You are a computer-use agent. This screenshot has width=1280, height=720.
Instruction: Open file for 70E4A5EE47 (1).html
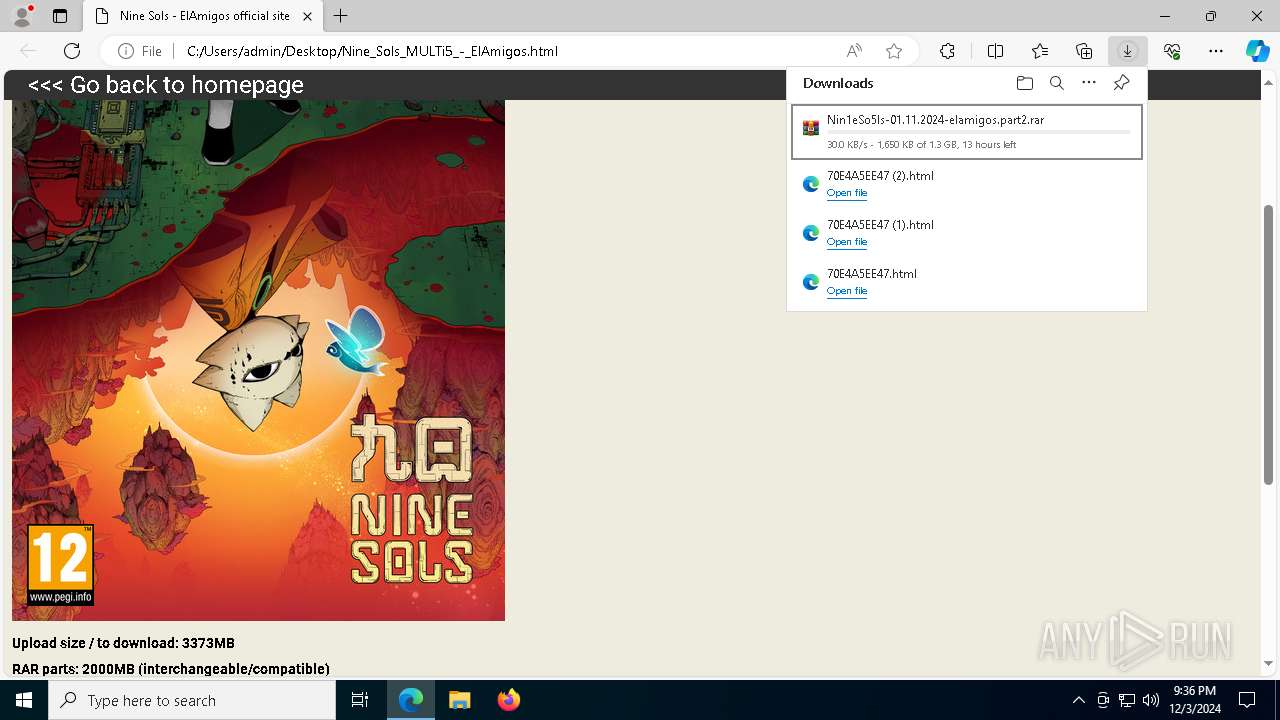(x=847, y=242)
